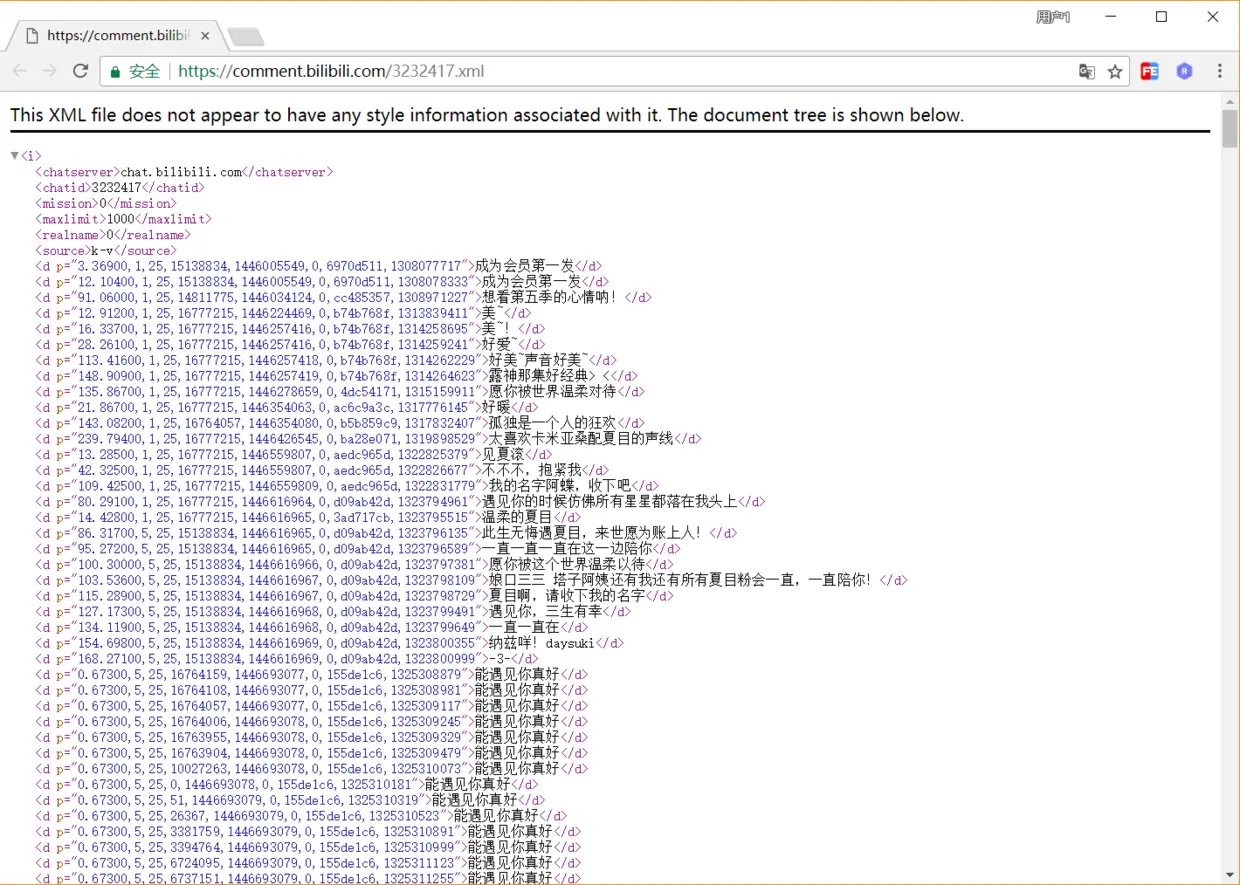Open the translate page icon in address bar

click(x=1087, y=72)
